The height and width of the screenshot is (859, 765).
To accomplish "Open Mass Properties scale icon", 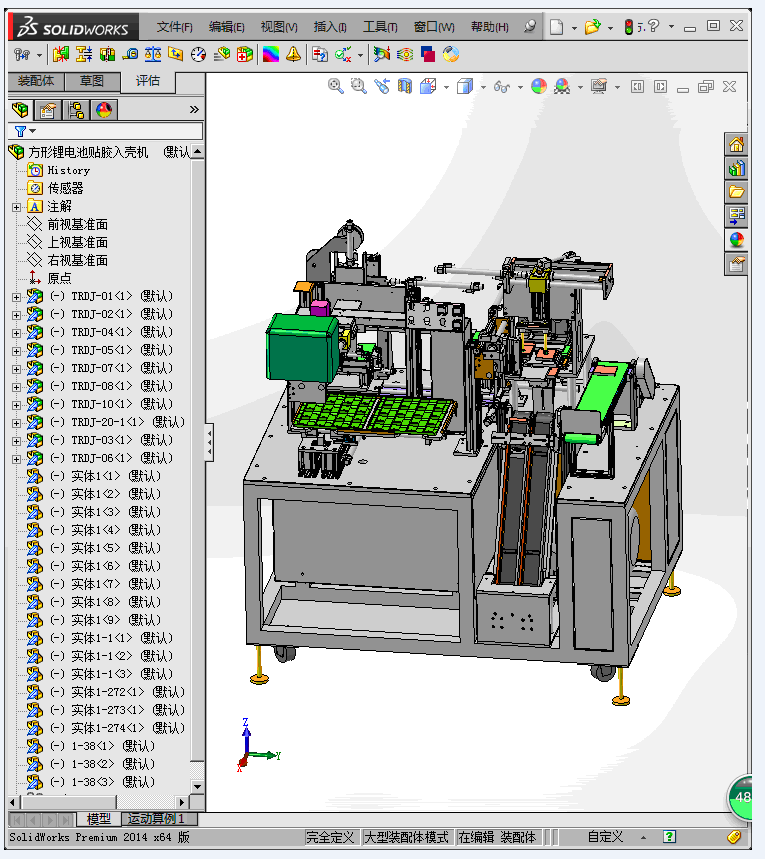I will 153,54.
